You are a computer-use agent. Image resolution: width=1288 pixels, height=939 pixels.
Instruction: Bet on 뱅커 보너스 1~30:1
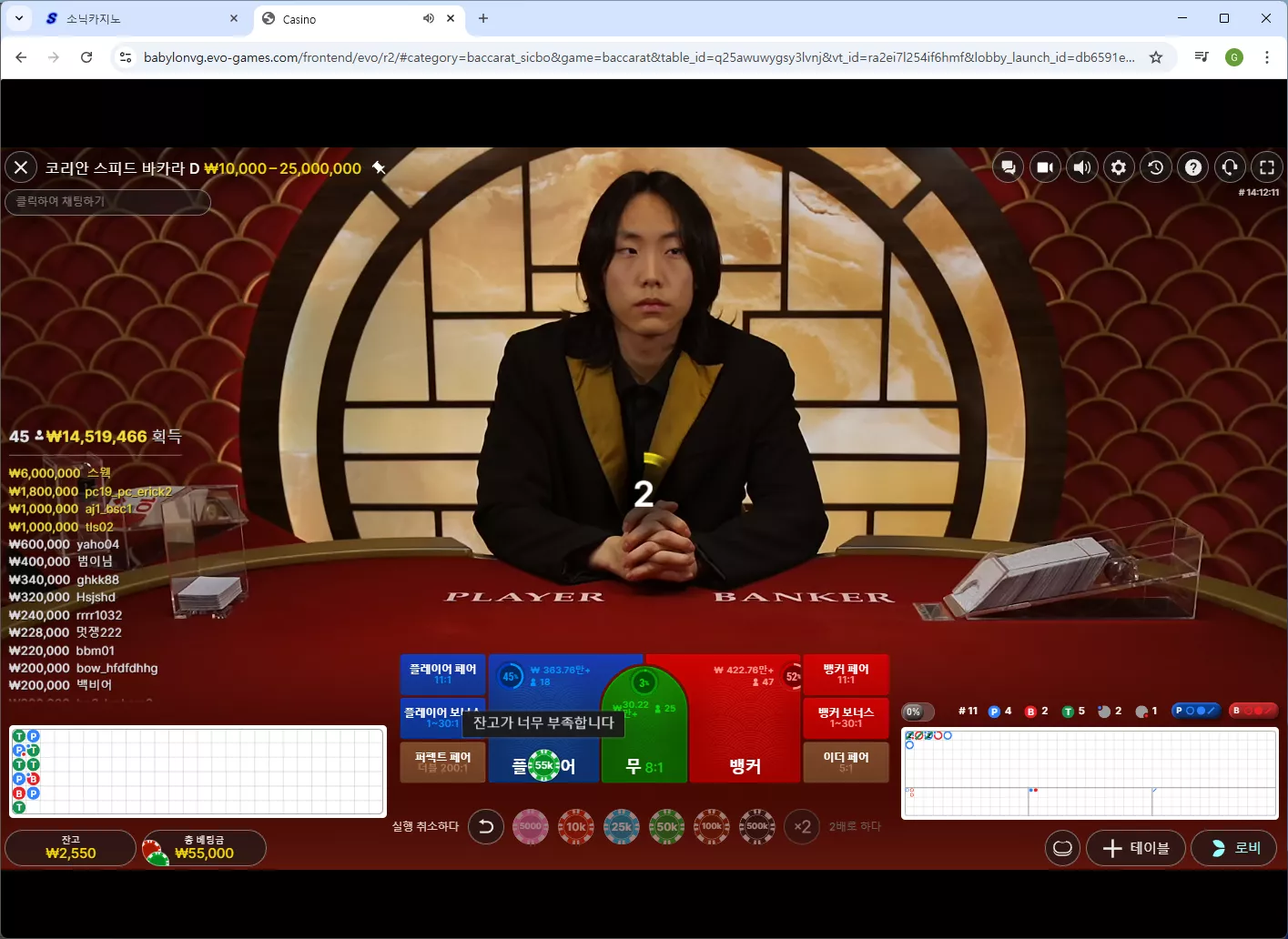click(847, 718)
